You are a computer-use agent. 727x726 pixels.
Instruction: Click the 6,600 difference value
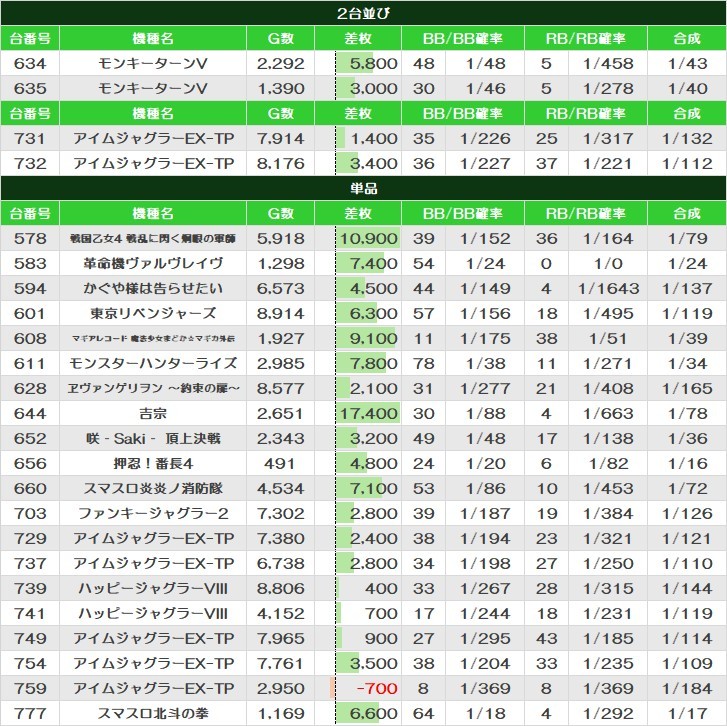tap(374, 713)
